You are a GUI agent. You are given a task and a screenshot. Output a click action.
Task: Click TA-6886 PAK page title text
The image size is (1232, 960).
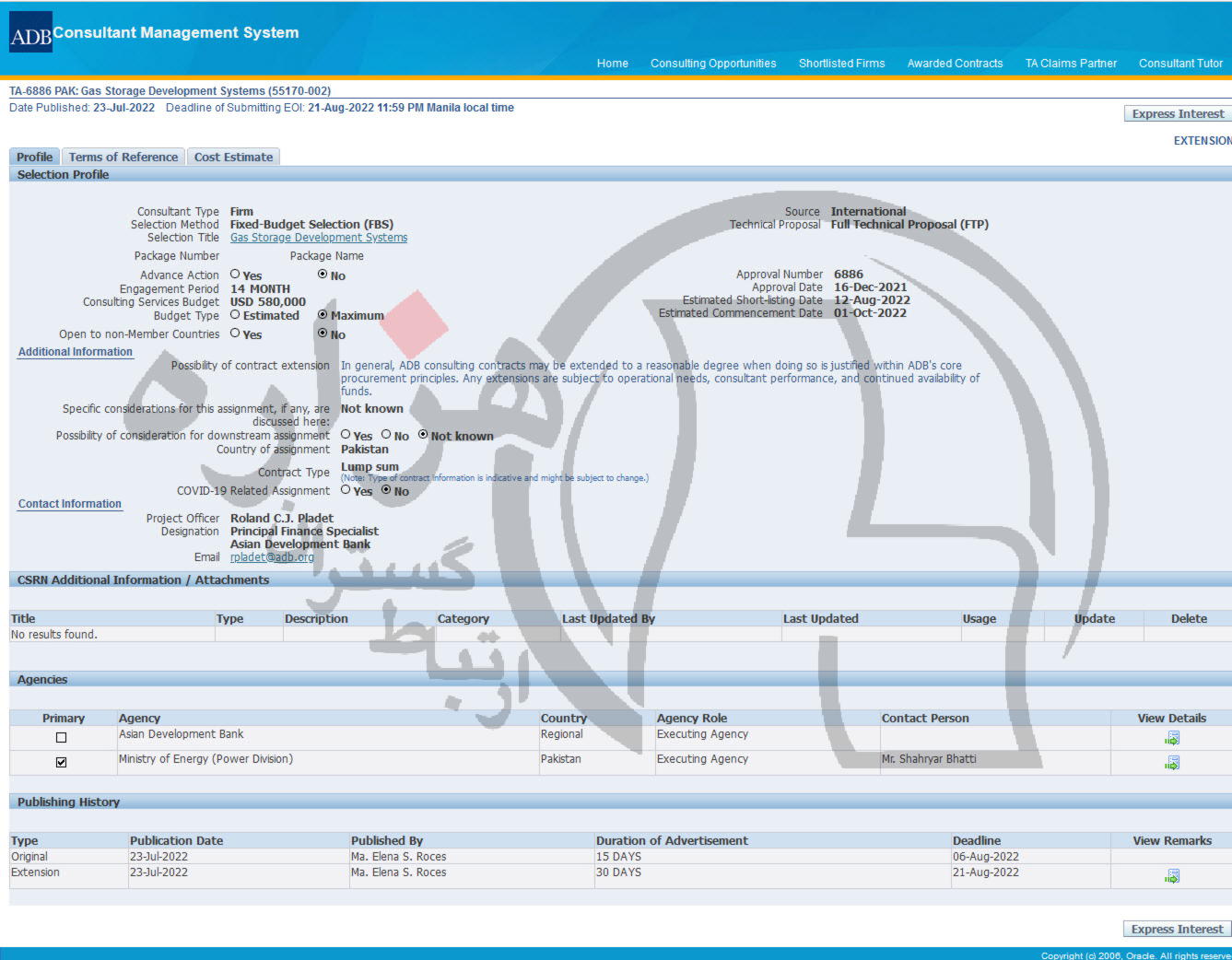170,91
